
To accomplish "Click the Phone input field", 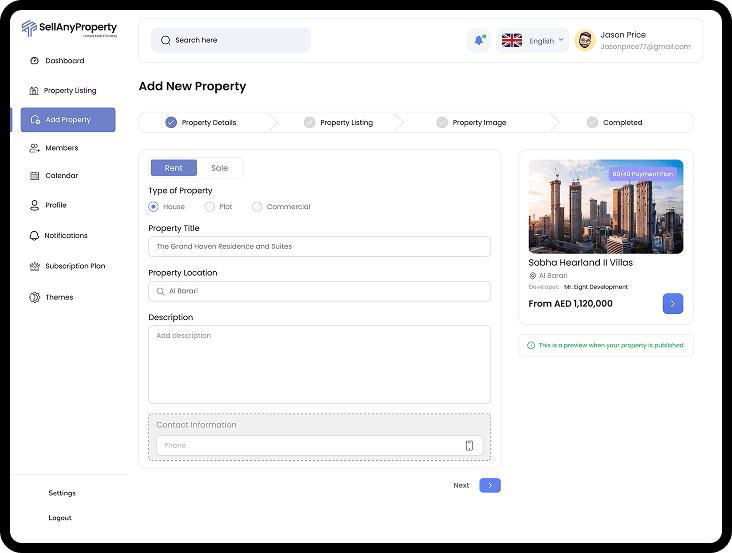I will tap(319, 446).
